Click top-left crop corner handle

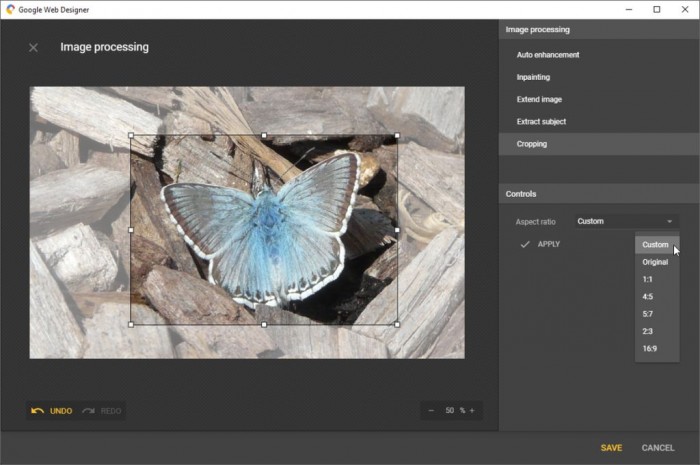tap(131, 136)
